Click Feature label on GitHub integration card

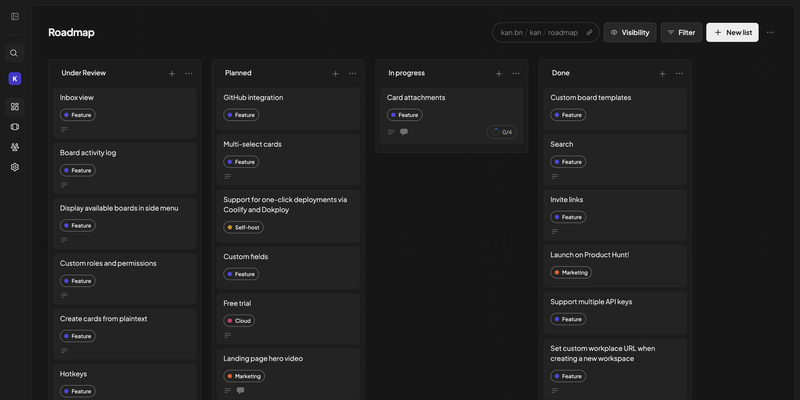tap(241, 115)
